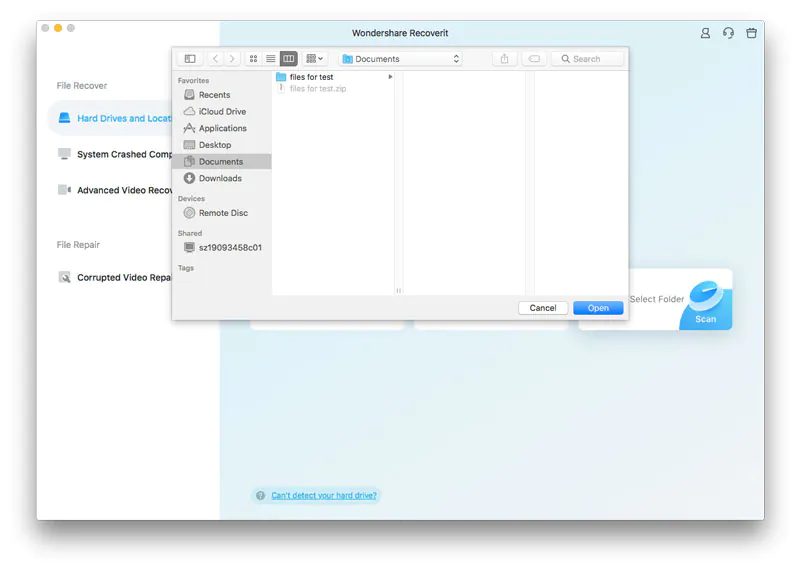Screen dimensions: 800x571
Task: Click the Recents clock icon
Action: 189,95
